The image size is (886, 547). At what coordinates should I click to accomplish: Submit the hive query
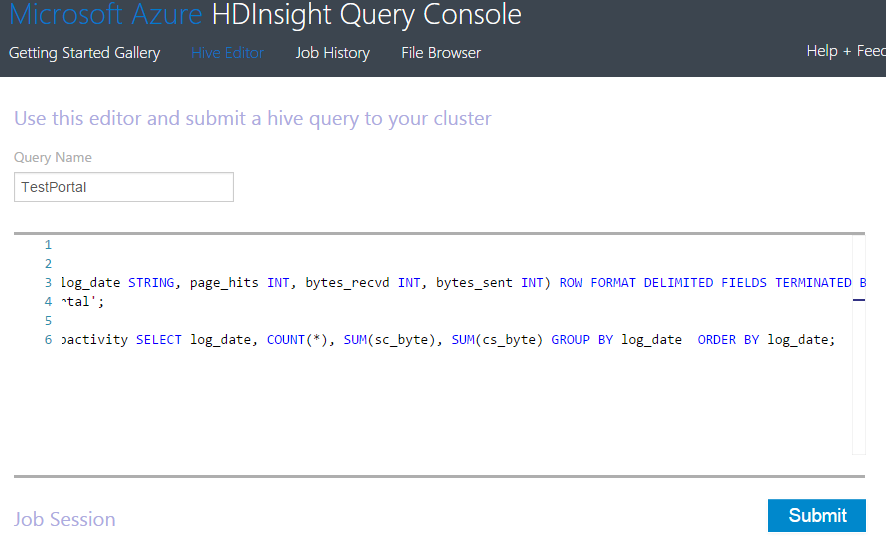click(x=817, y=515)
